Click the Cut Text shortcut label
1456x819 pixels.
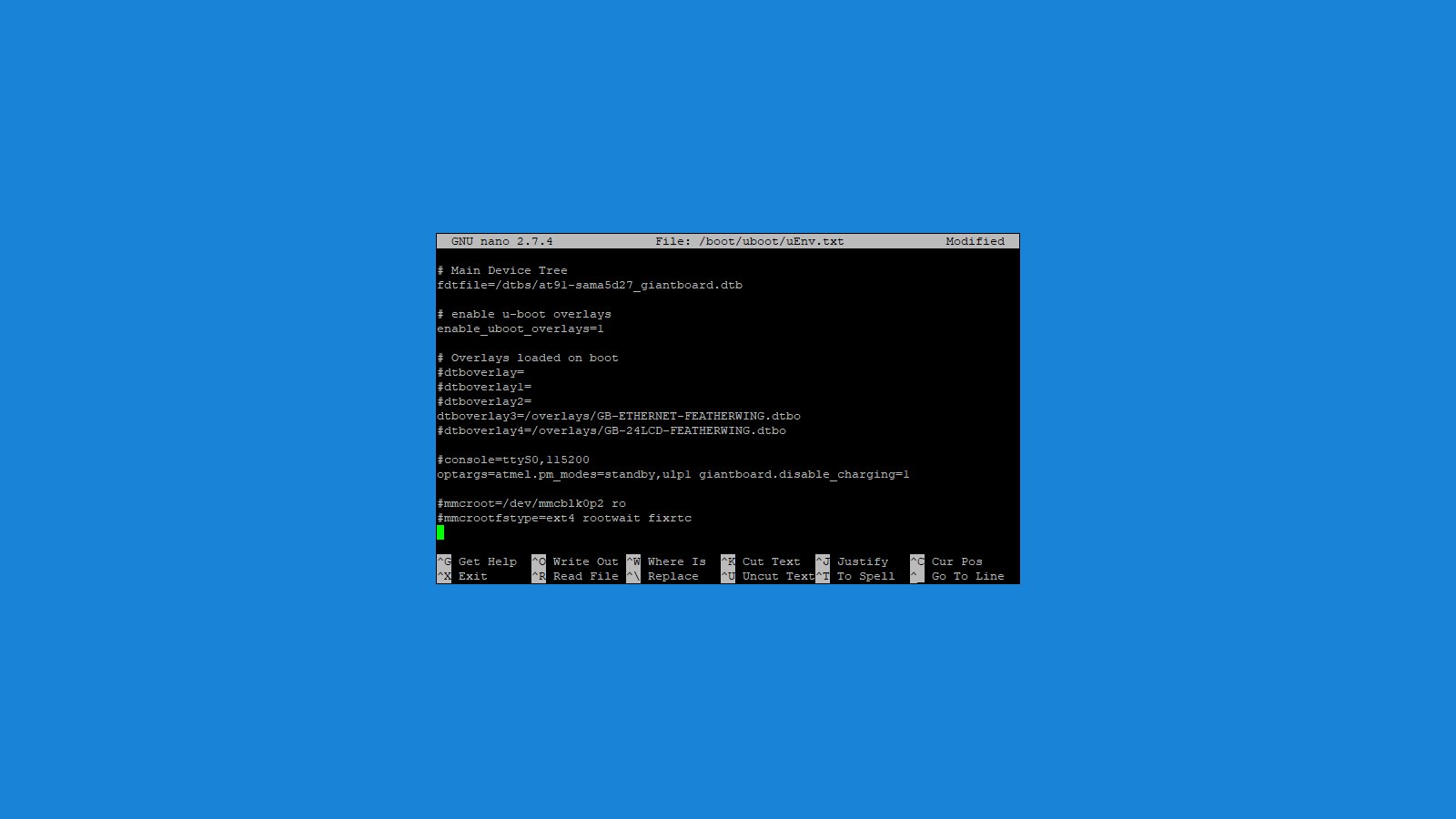(772, 561)
